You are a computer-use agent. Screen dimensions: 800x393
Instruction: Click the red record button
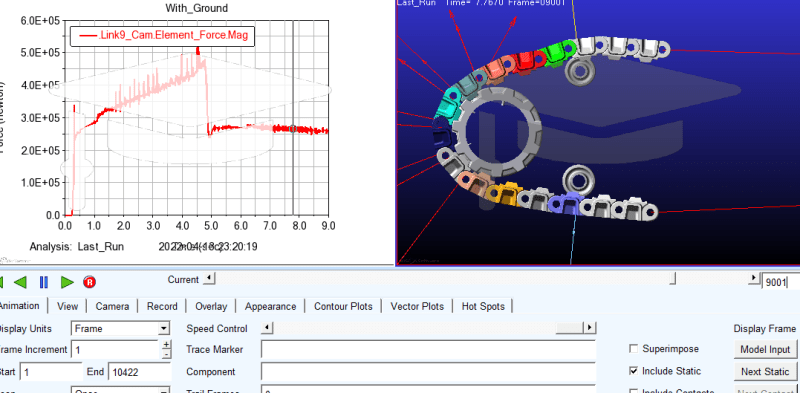click(90, 282)
